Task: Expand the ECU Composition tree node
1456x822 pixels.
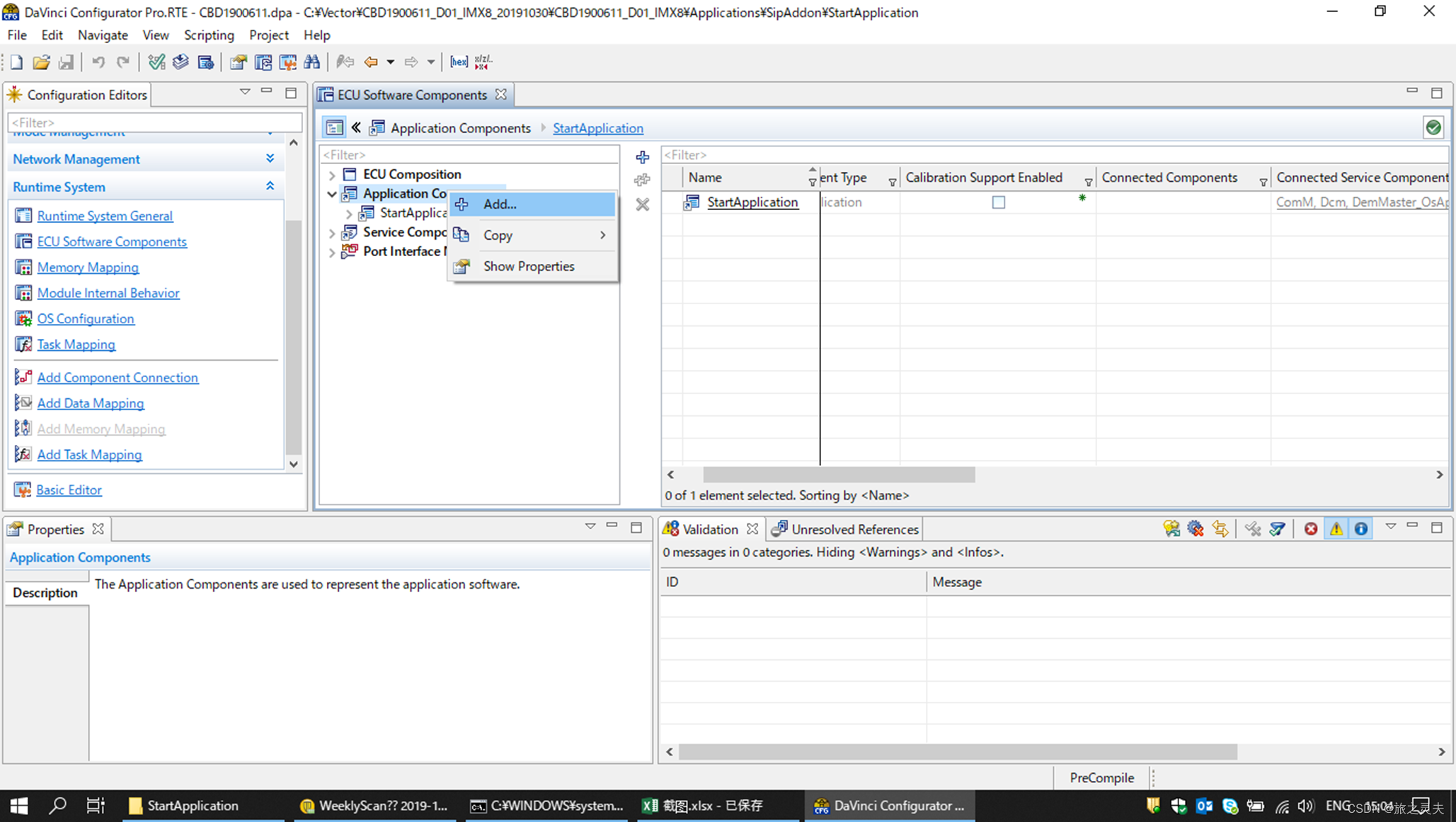Action: click(332, 174)
